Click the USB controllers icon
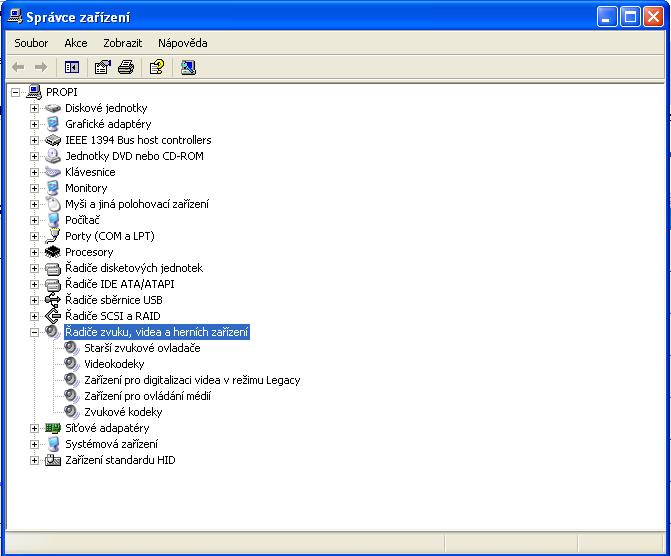 click(53, 300)
